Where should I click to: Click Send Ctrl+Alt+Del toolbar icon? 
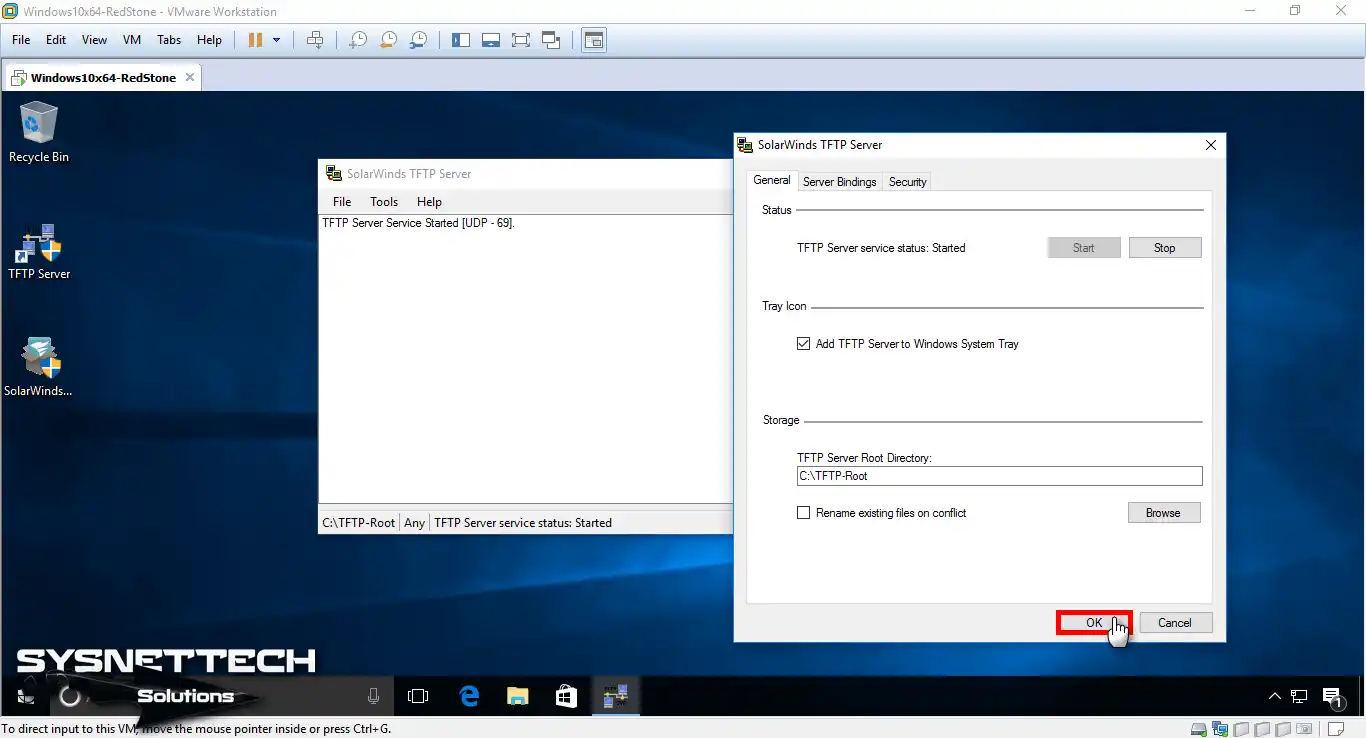click(315, 40)
